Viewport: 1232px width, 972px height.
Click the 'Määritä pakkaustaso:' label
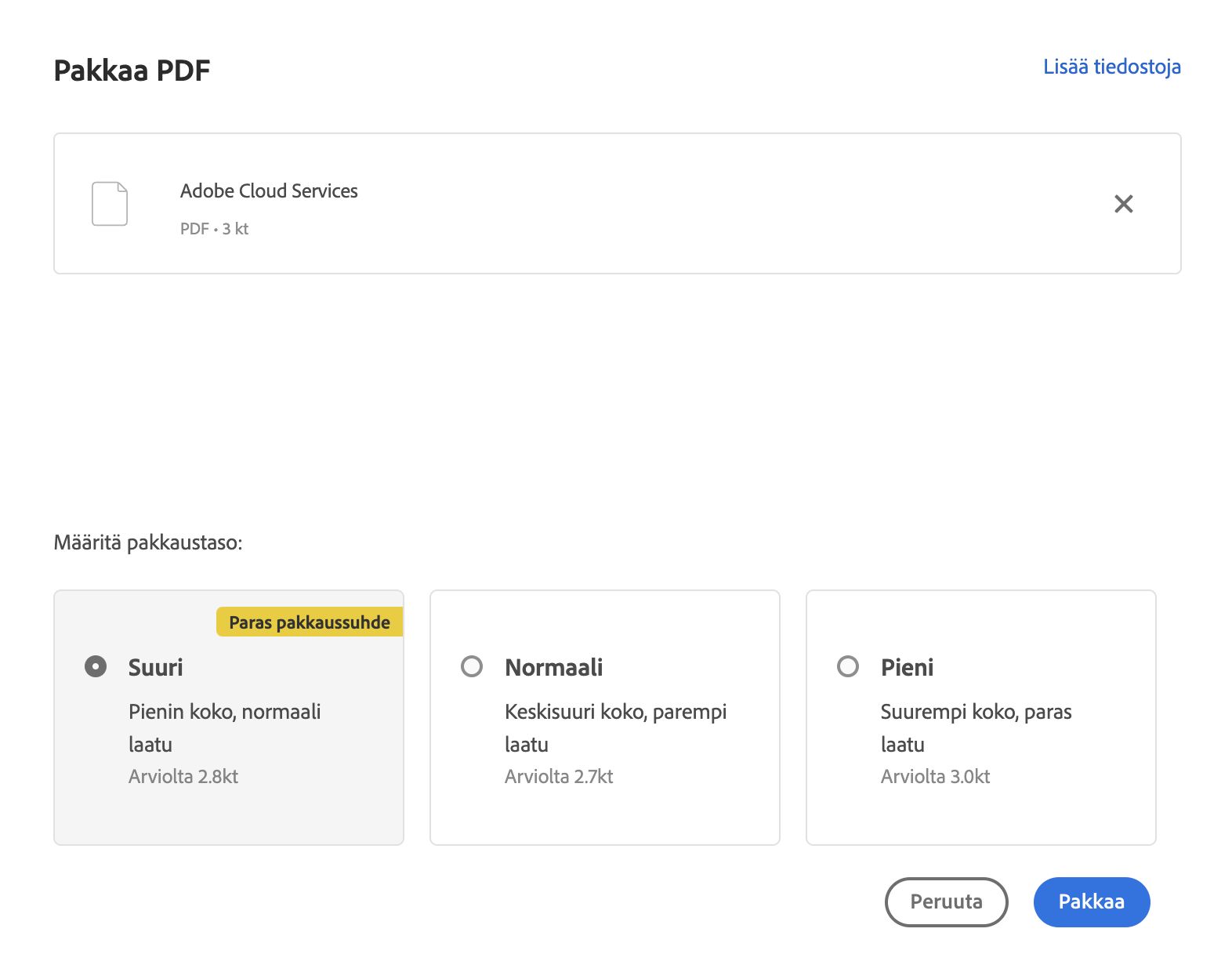(x=148, y=542)
